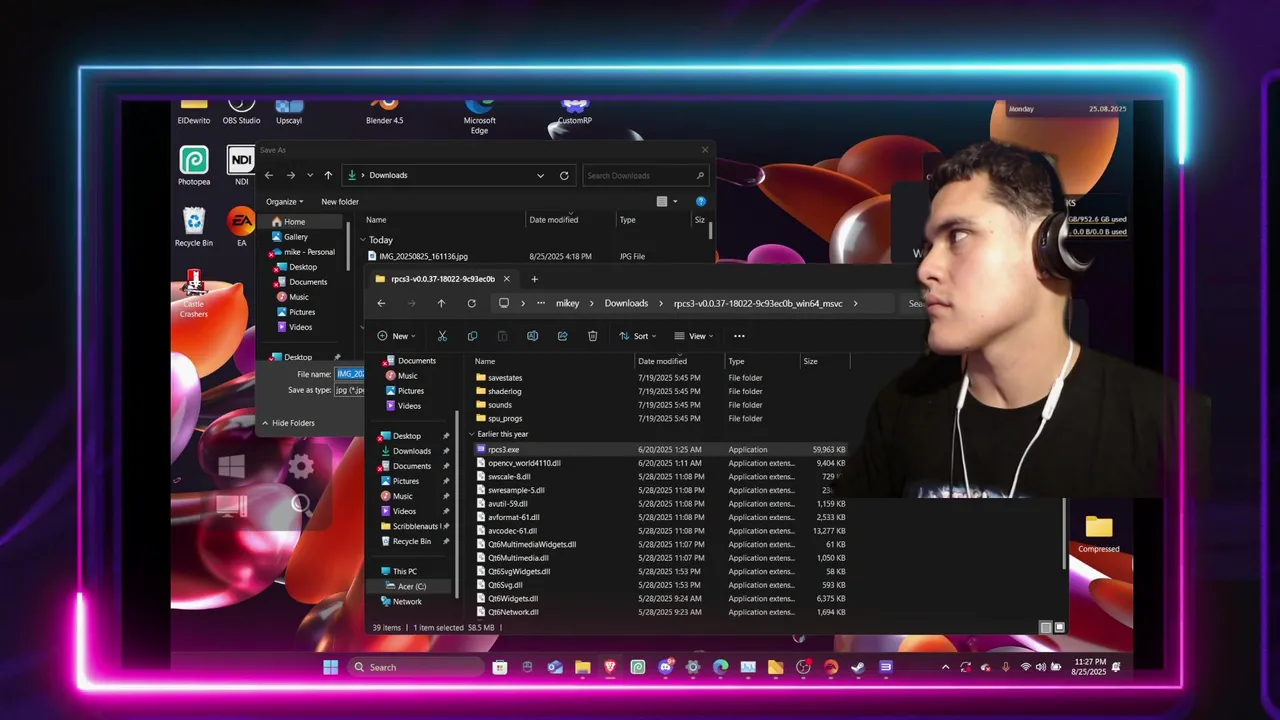Sort by Date modified column in Explorer
Viewport: 1280px width, 720px height.
point(662,361)
